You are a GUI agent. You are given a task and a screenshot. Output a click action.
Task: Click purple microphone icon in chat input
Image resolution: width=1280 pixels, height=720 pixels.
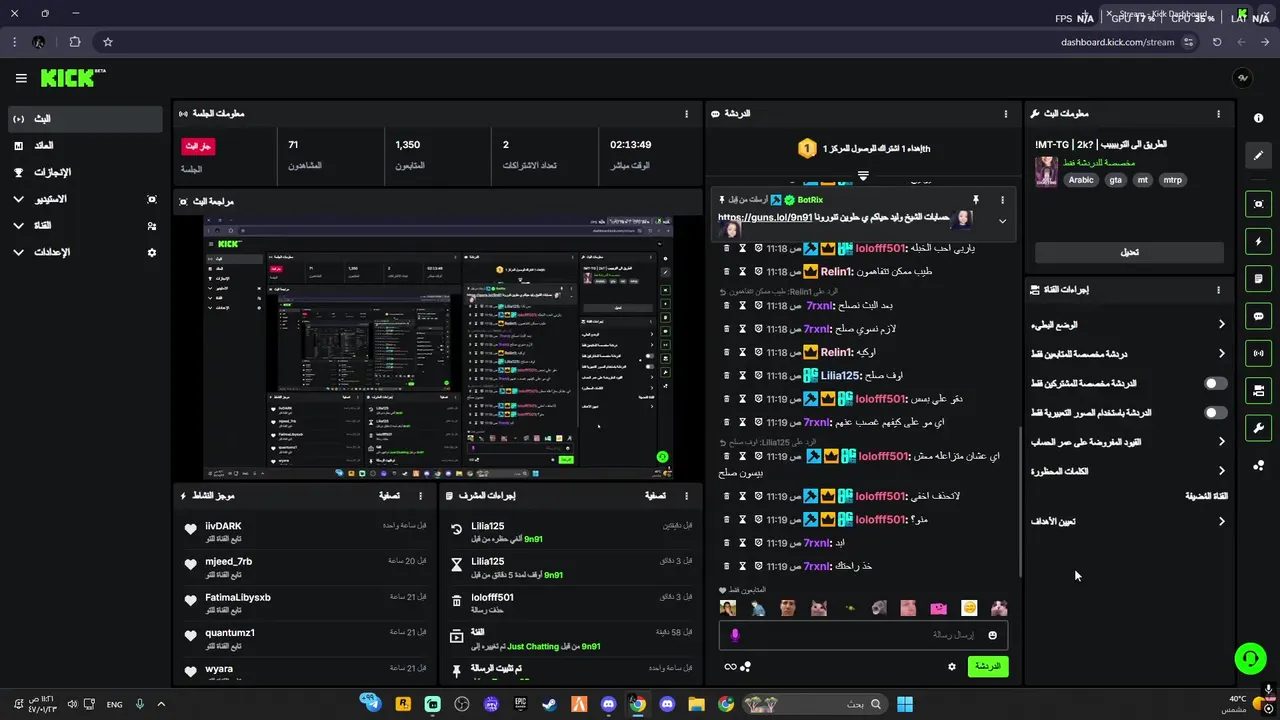(x=735, y=635)
